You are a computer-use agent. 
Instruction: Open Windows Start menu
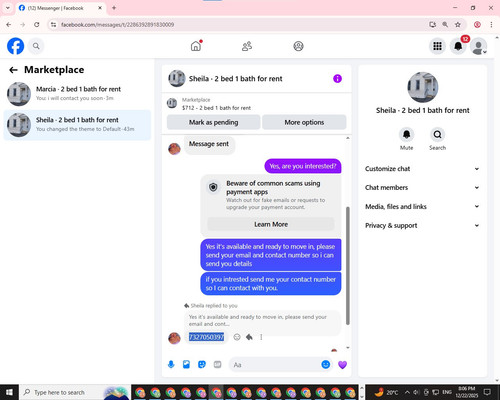pos(9,392)
